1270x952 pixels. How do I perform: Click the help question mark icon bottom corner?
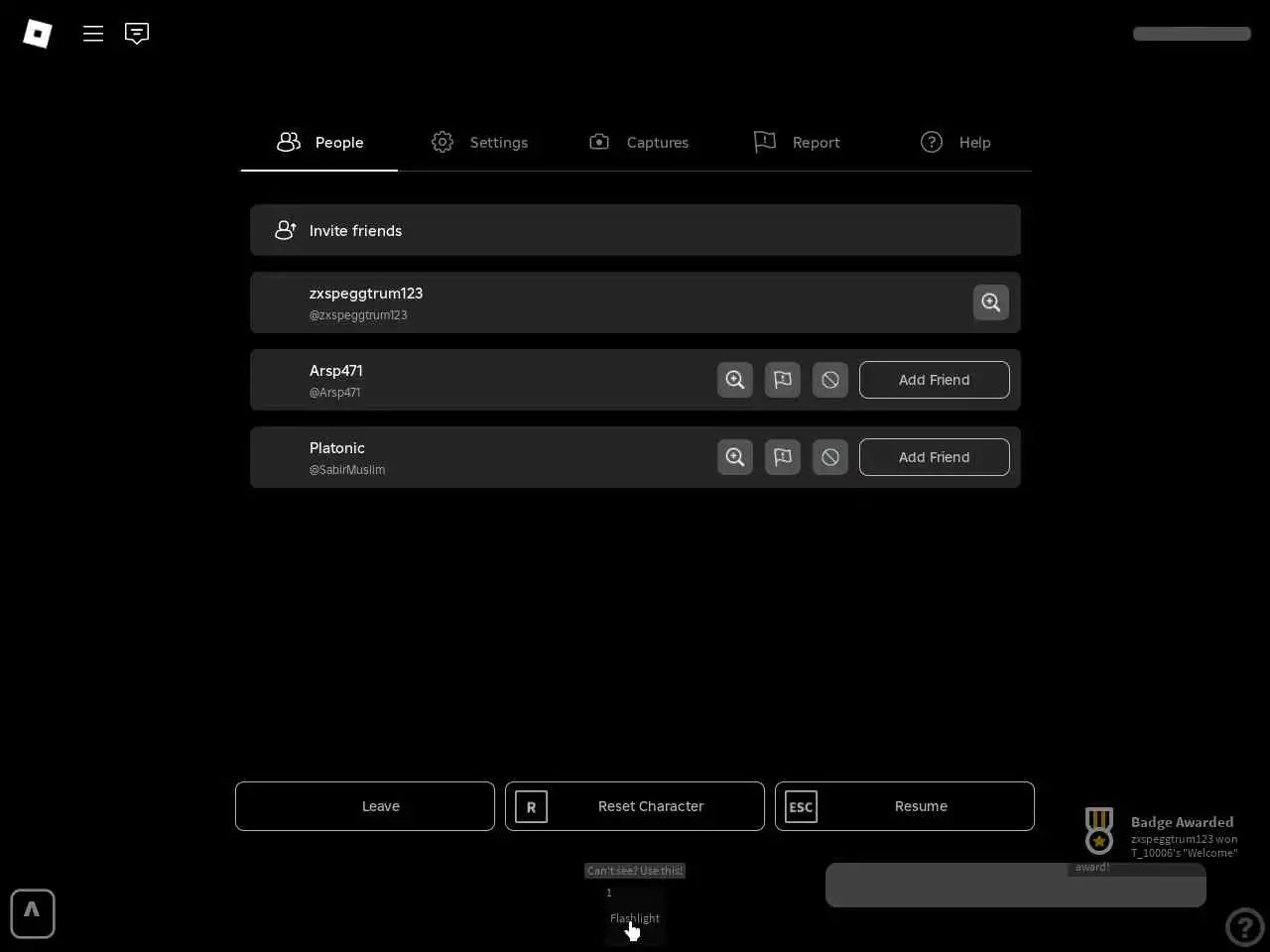(x=1244, y=927)
